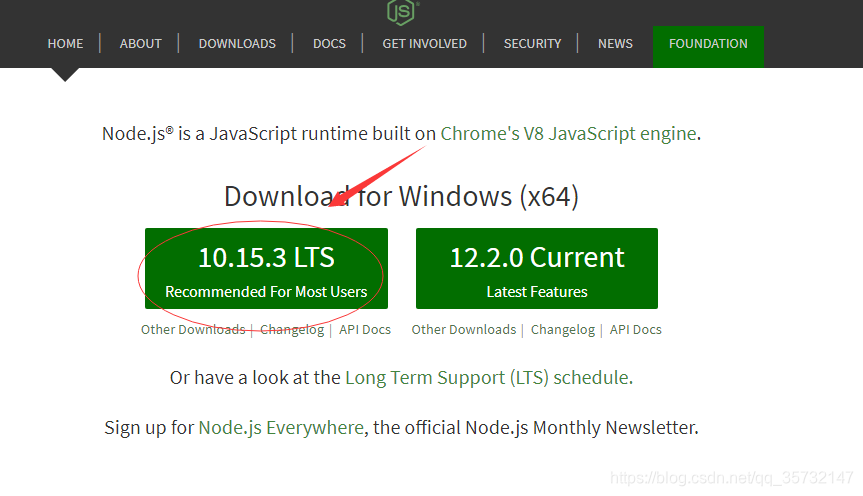
Task: Open the FOUNDATION menu item
Action: pyautogui.click(x=708, y=46)
